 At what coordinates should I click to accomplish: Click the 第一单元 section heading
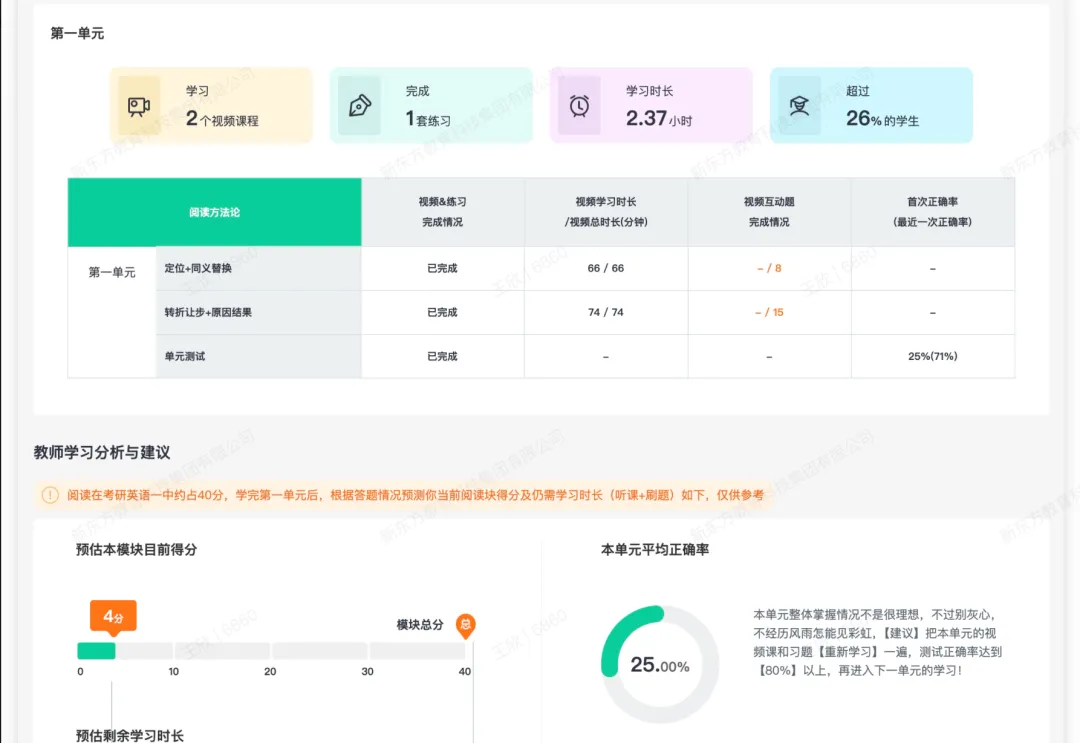77,33
